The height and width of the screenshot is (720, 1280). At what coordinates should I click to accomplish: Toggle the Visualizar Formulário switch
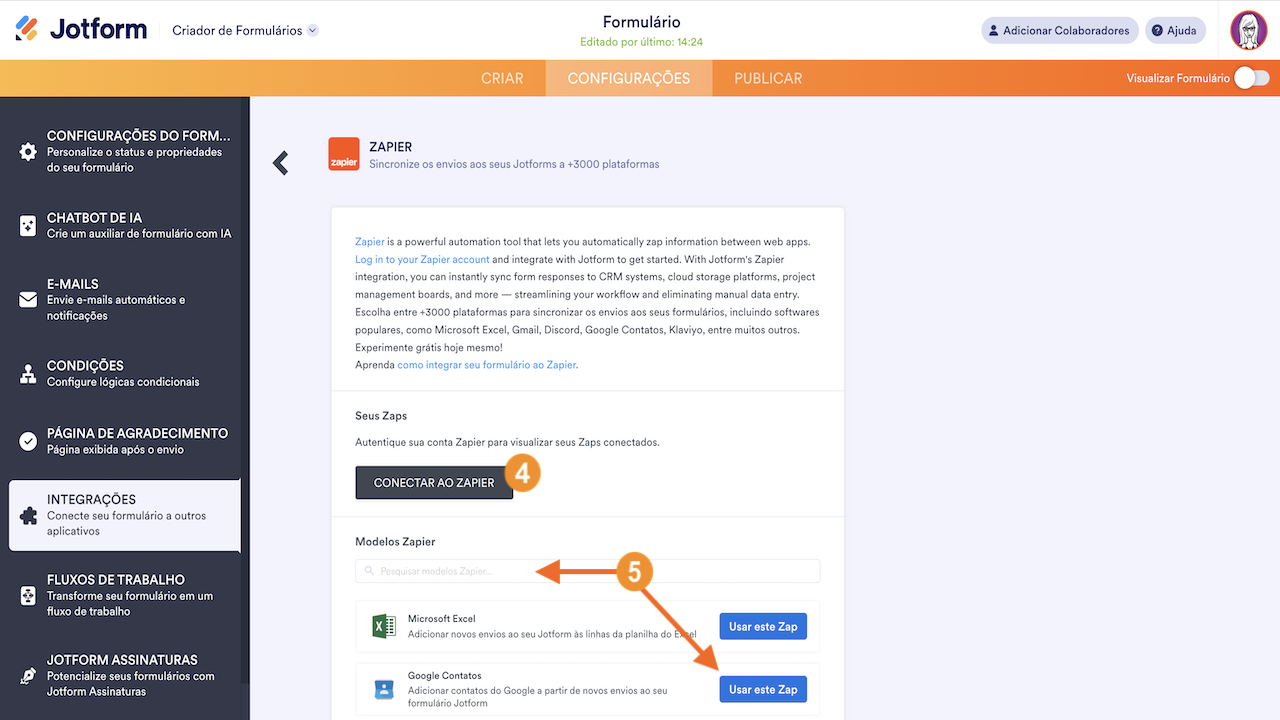click(x=1251, y=78)
